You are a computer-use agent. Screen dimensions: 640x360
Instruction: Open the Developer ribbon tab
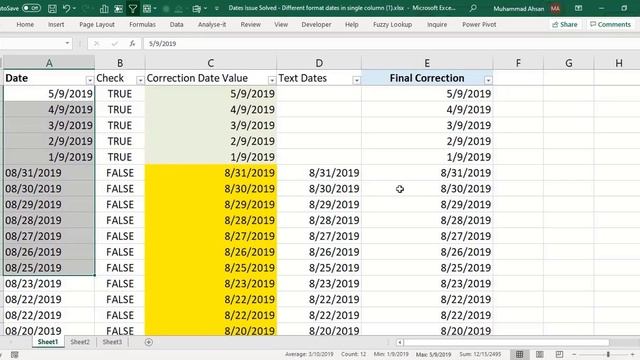point(316,24)
